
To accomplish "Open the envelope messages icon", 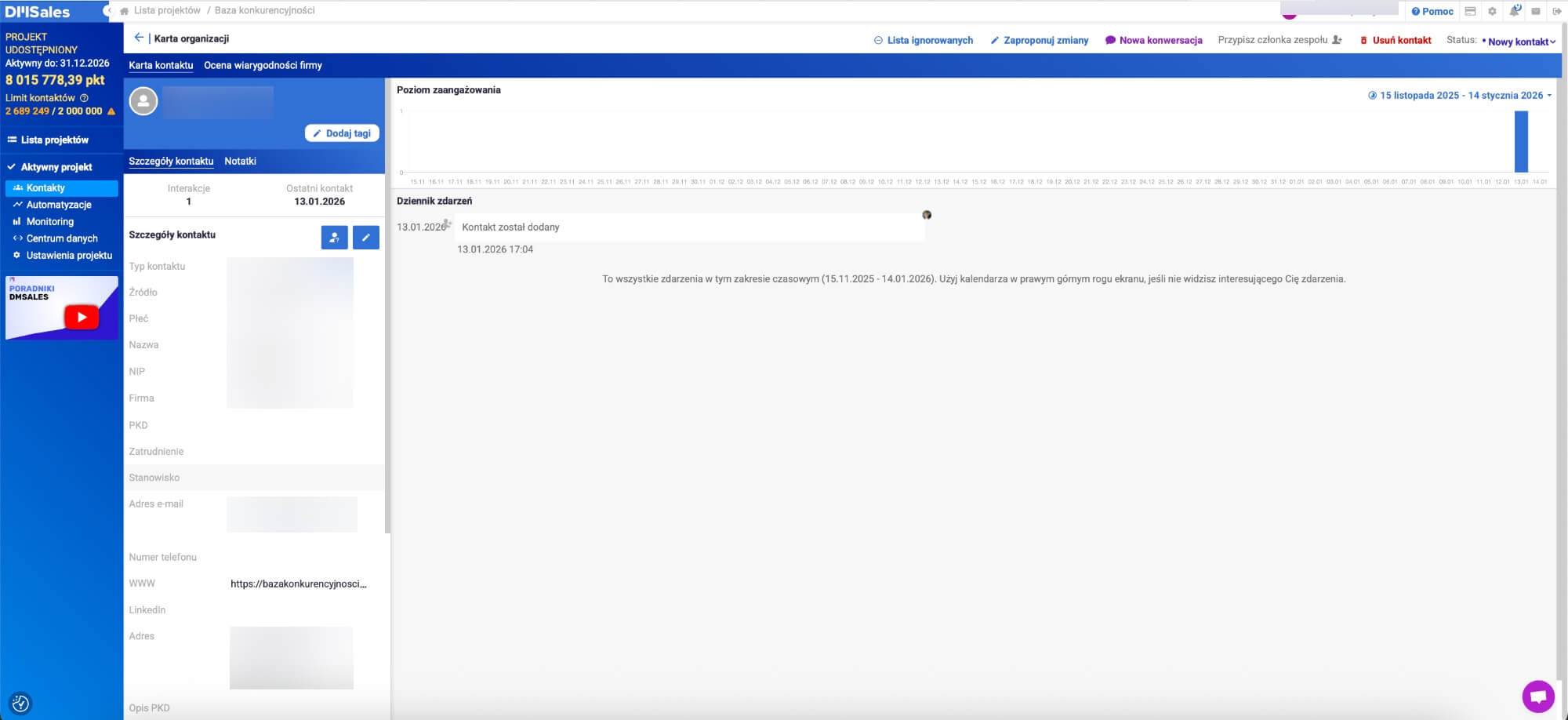I will pos(1536,11).
